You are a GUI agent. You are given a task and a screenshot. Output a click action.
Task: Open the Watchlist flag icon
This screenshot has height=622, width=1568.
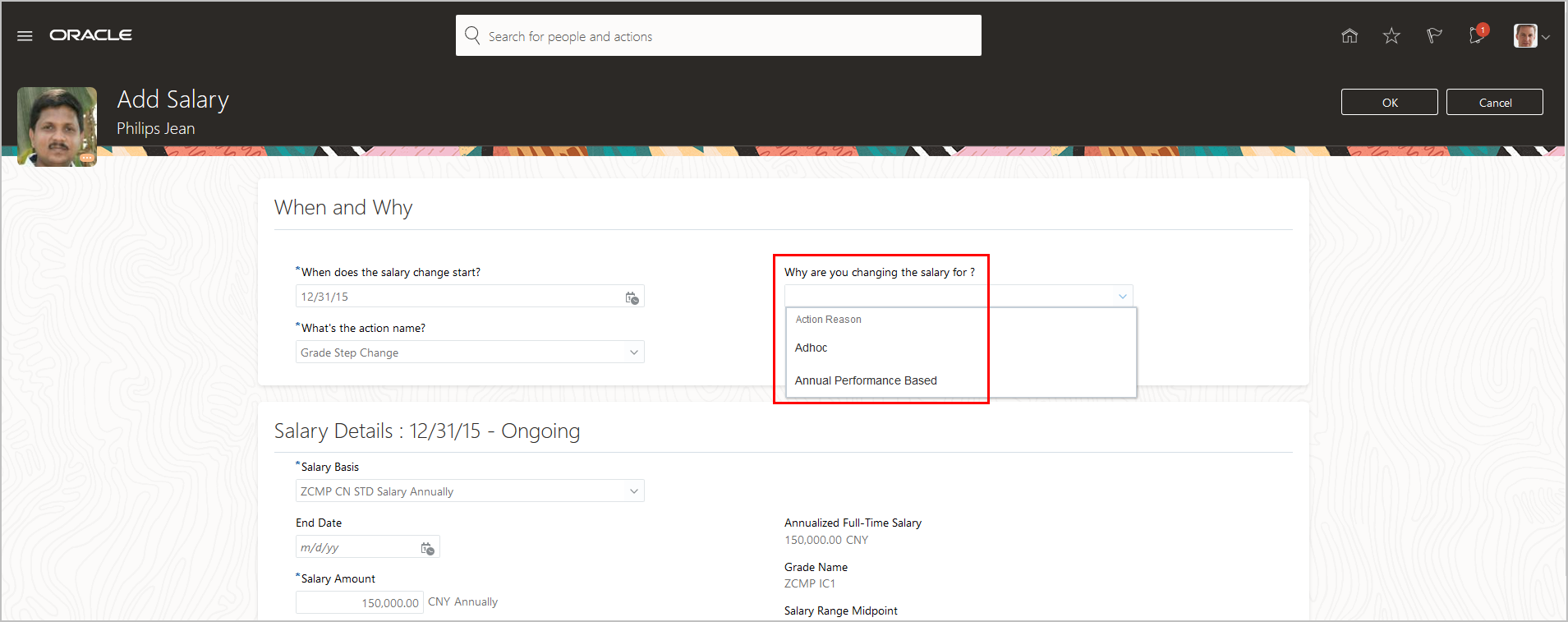click(x=1434, y=35)
